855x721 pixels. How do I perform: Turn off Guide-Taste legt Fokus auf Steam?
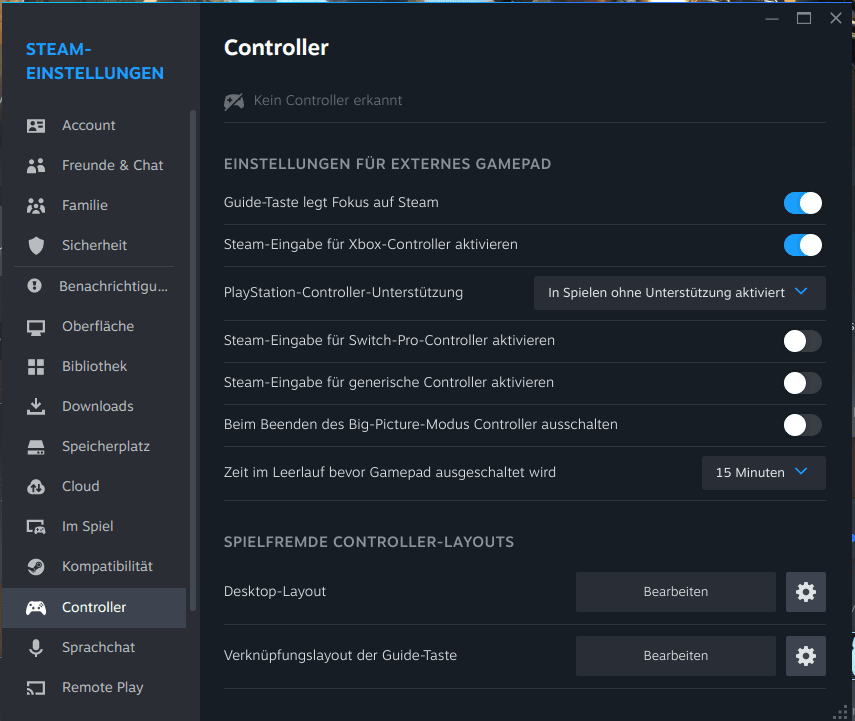(803, 203)
